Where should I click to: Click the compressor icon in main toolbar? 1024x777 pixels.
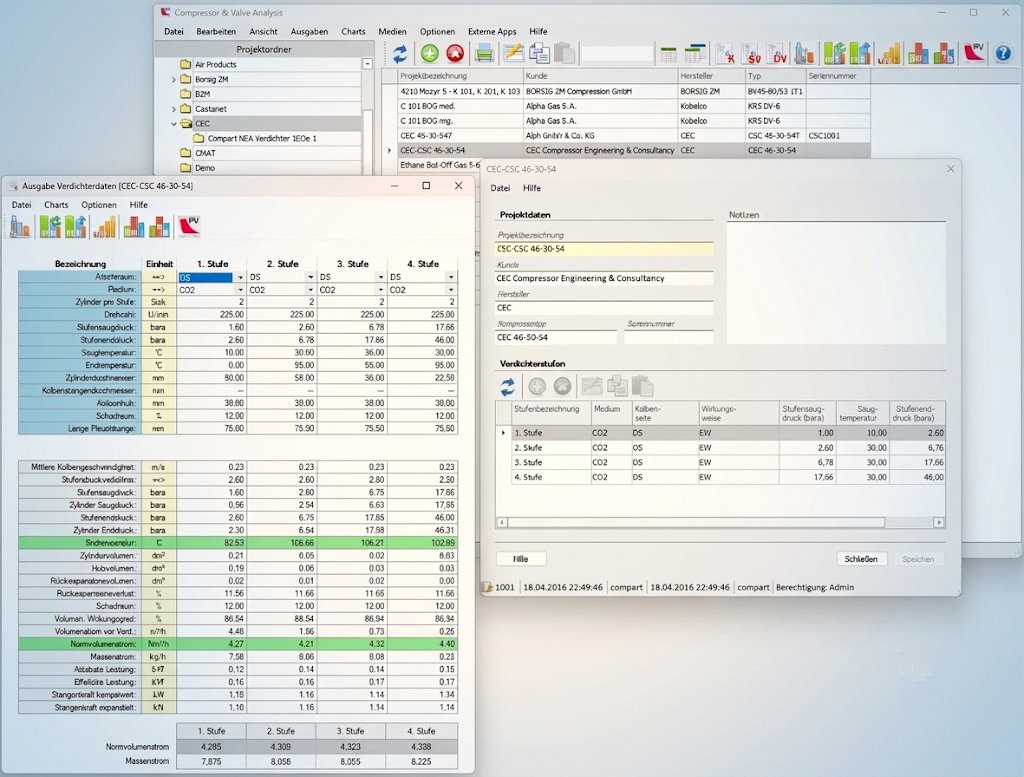click(804, 54)
